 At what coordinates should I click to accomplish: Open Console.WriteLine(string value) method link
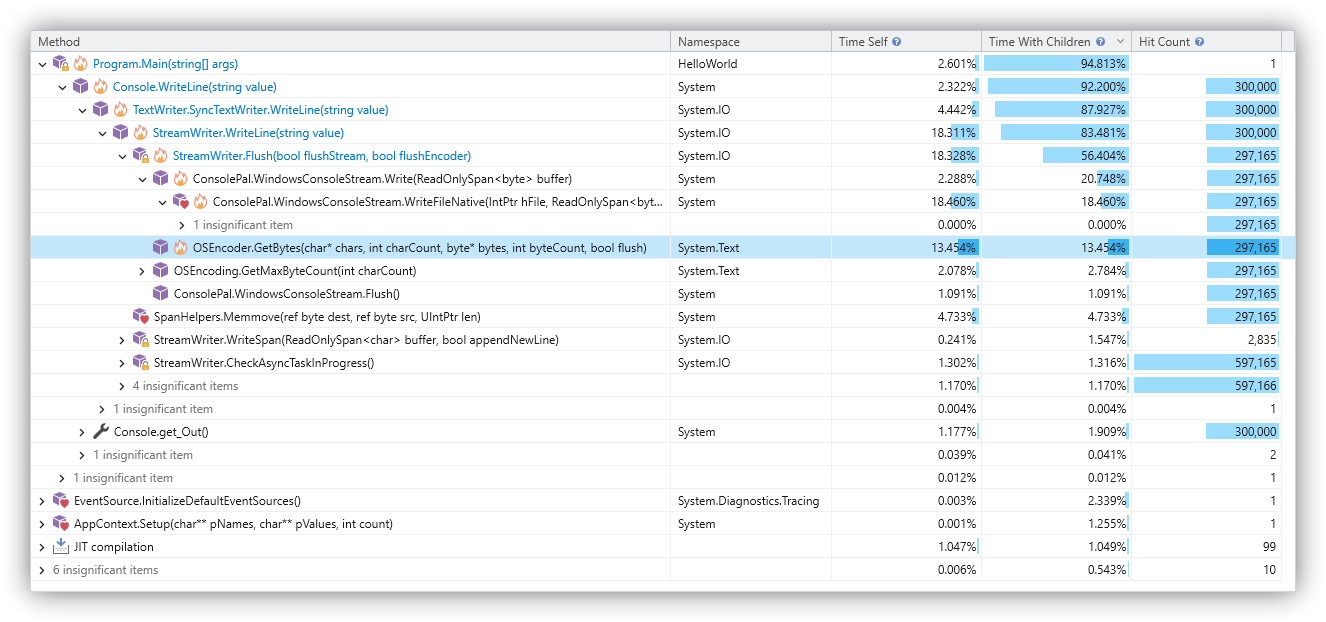[194, 87]
